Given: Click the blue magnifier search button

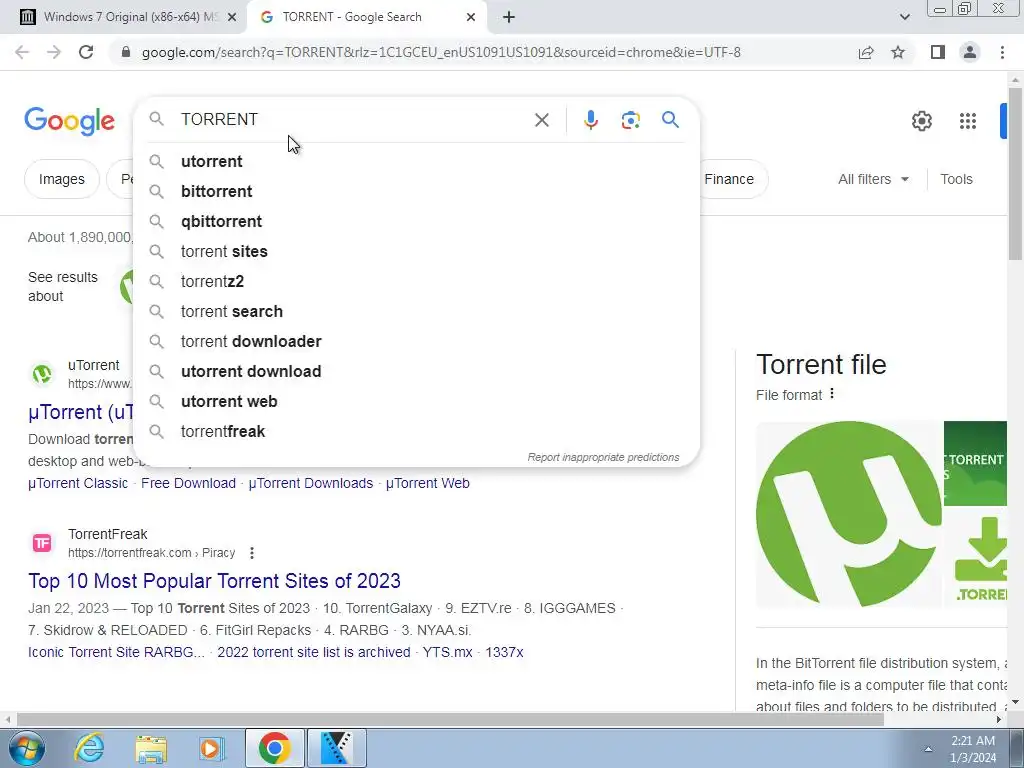Looking at the screenshot, I should [670, 120].
